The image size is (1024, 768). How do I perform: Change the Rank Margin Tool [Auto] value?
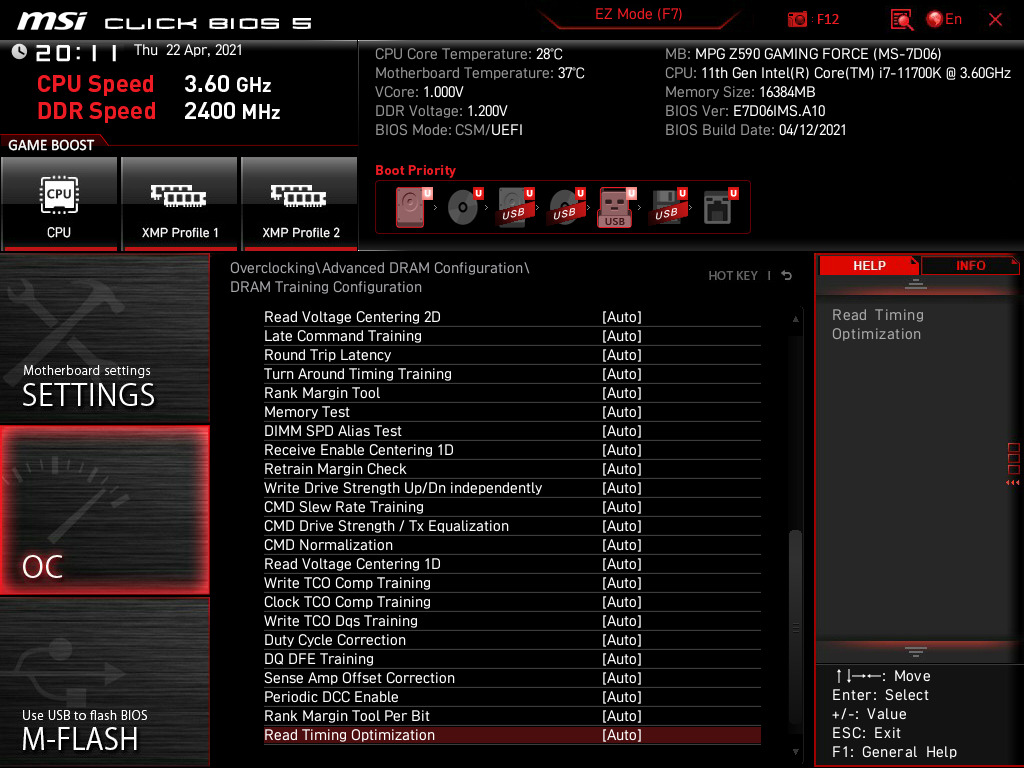point(622,392)
